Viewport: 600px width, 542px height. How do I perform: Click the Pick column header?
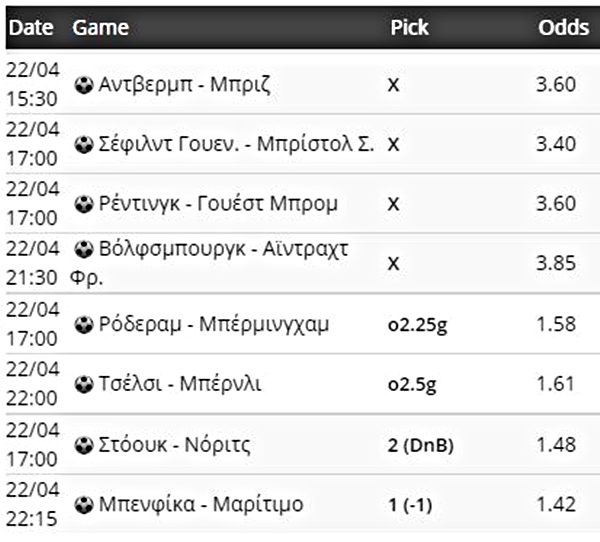point(409,28)
